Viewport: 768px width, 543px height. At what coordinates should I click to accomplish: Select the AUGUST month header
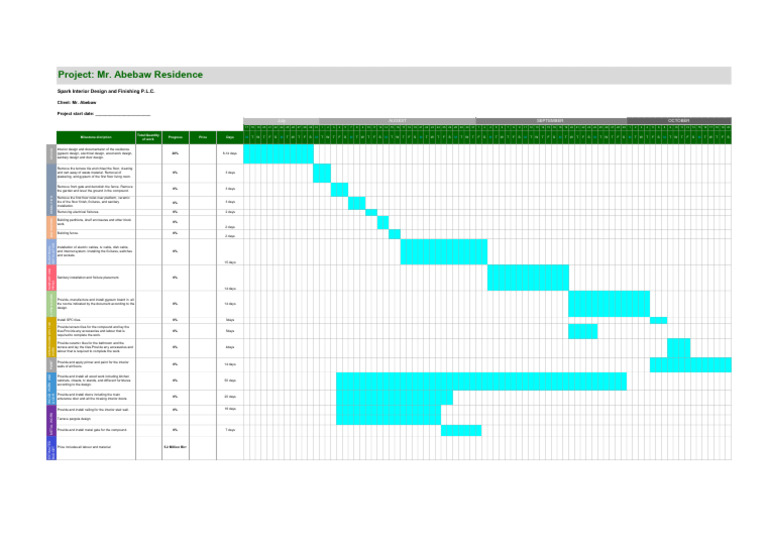click(397, 121)
